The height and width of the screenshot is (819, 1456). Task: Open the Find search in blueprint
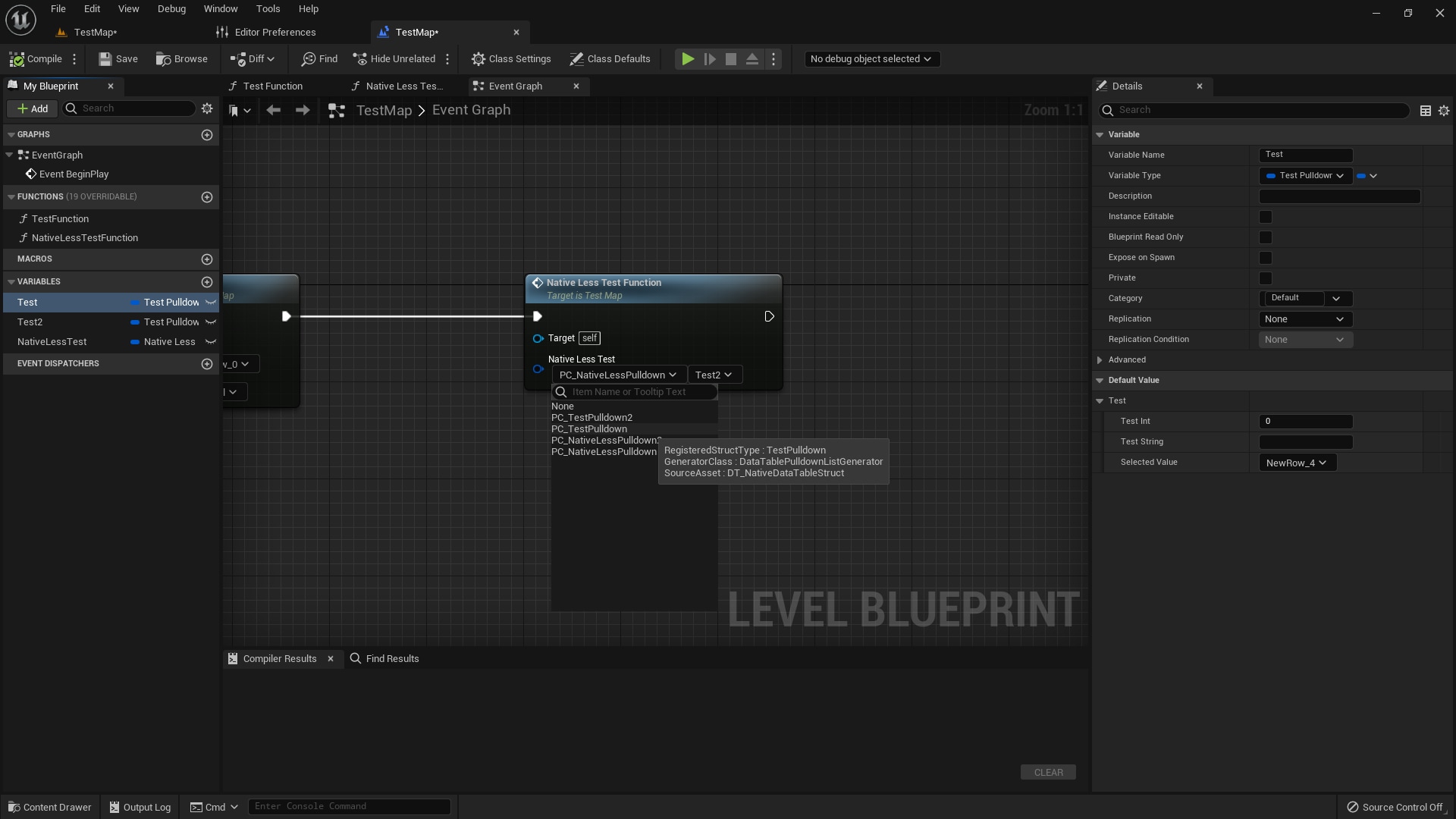[x=318, y=58]
